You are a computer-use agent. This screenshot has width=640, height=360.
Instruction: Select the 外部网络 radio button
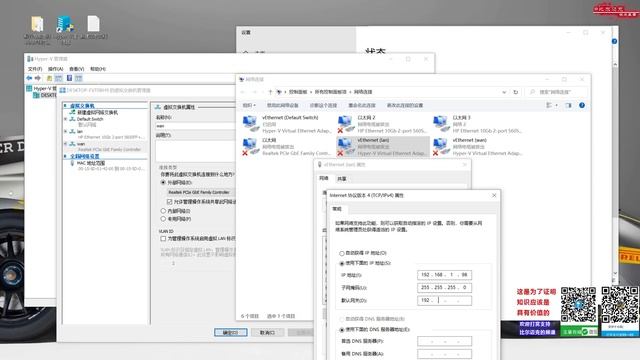(x=163, y=182)
